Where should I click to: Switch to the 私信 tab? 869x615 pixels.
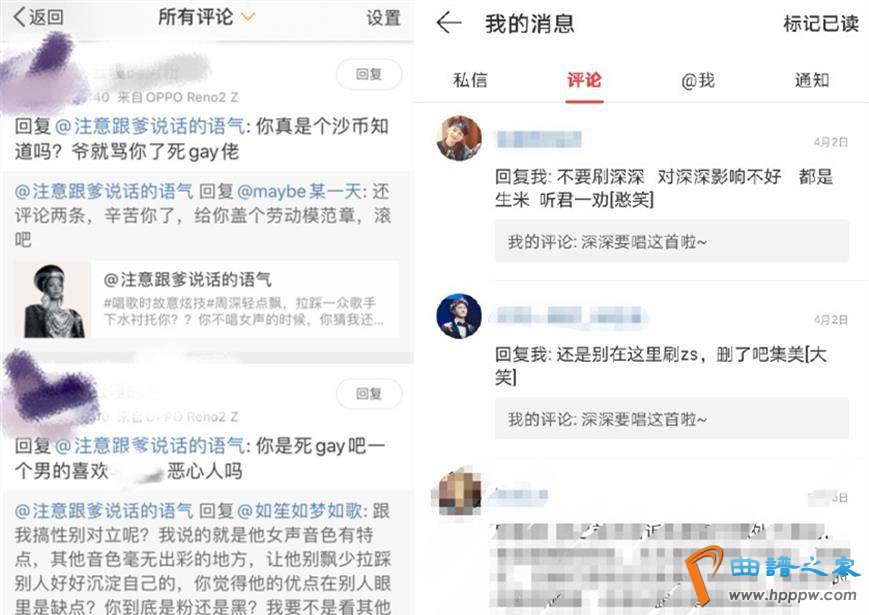point(470,80)
